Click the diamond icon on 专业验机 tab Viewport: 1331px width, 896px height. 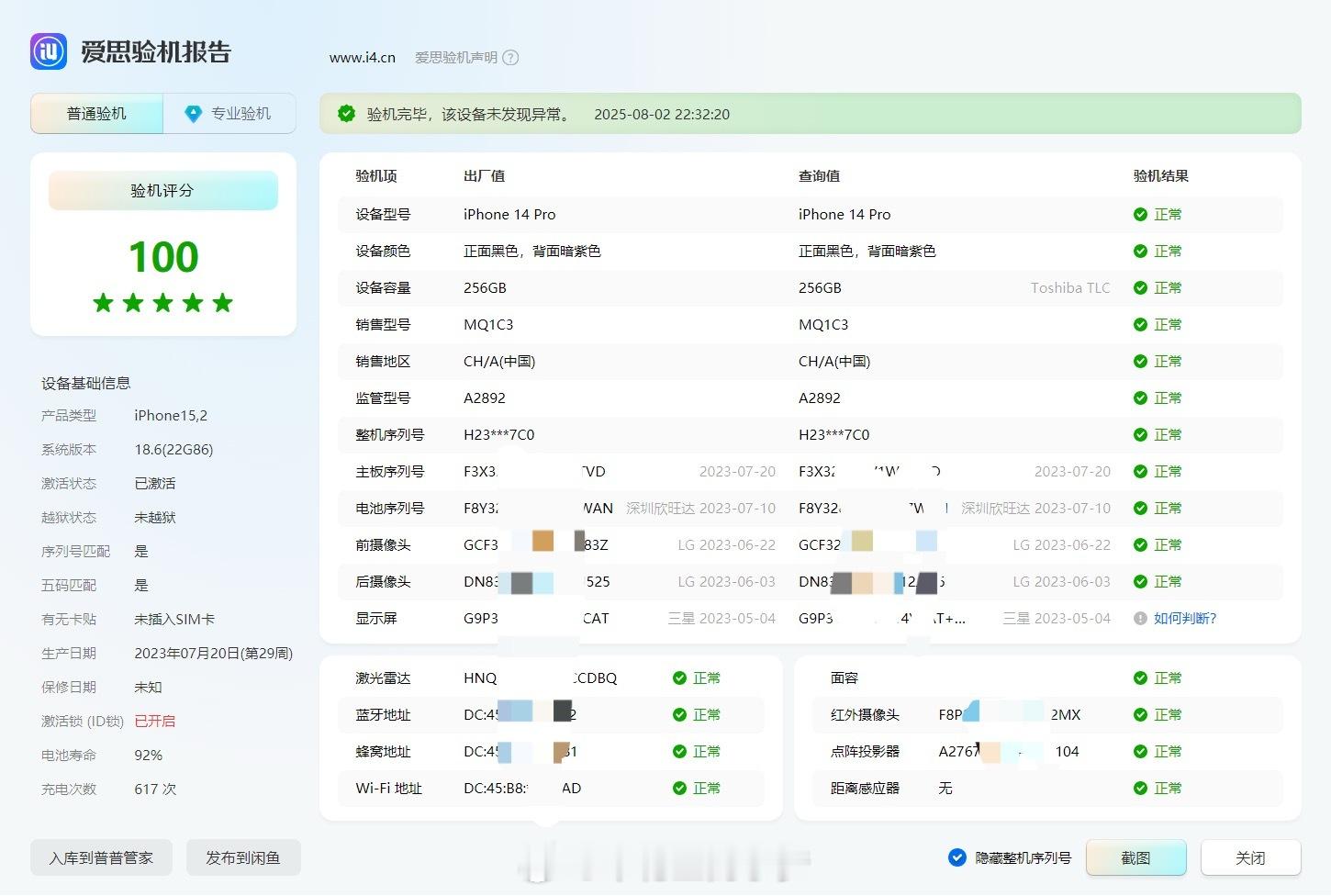193,114
